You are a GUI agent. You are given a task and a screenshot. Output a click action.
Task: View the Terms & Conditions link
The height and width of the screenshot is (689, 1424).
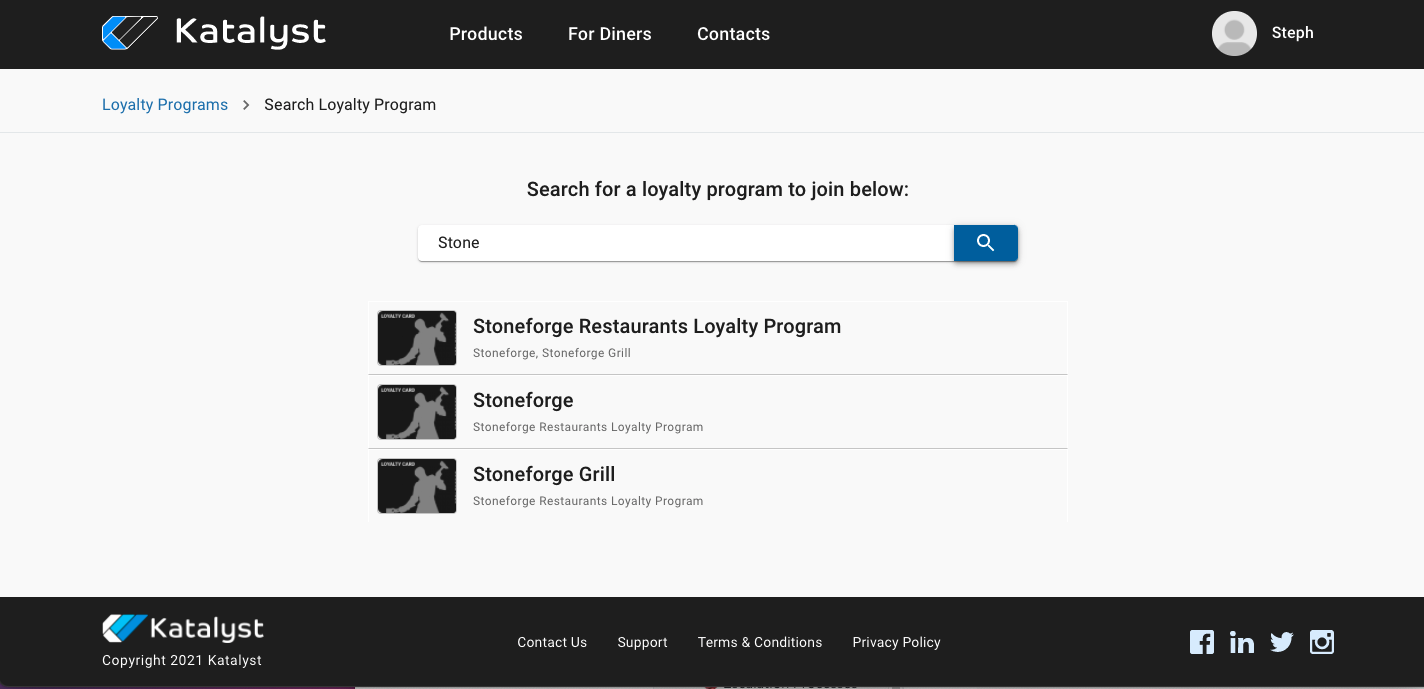(x=760, y=642)
